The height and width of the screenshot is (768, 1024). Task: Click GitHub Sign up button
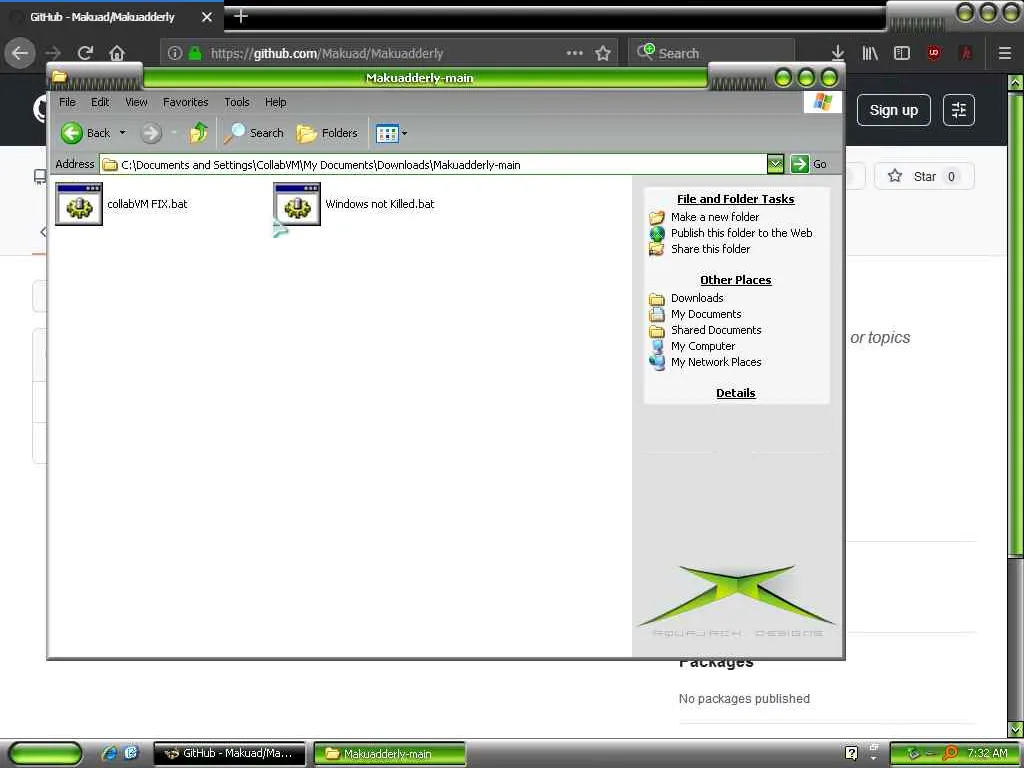[893, 110]
